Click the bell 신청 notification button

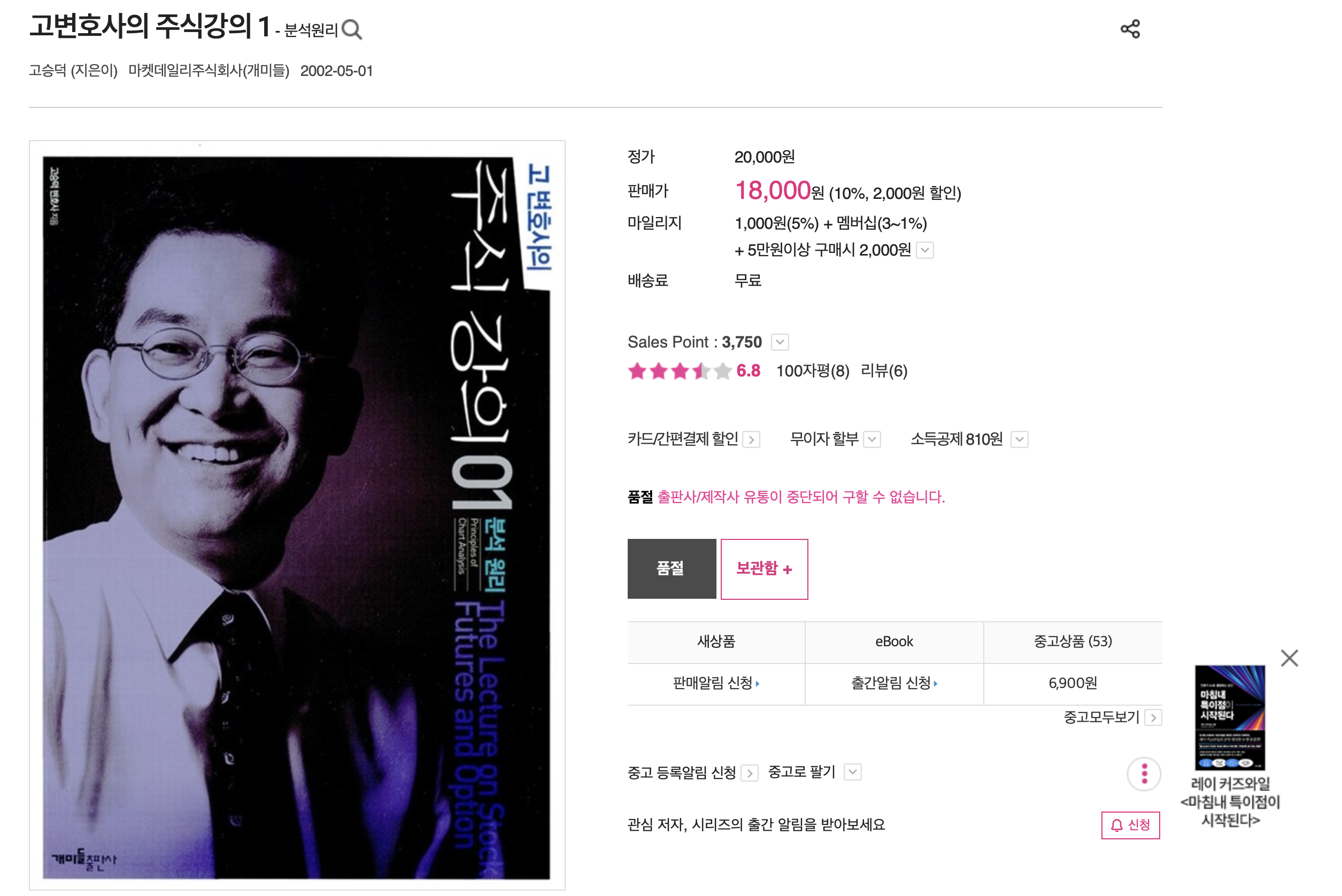pos(1130,824)
